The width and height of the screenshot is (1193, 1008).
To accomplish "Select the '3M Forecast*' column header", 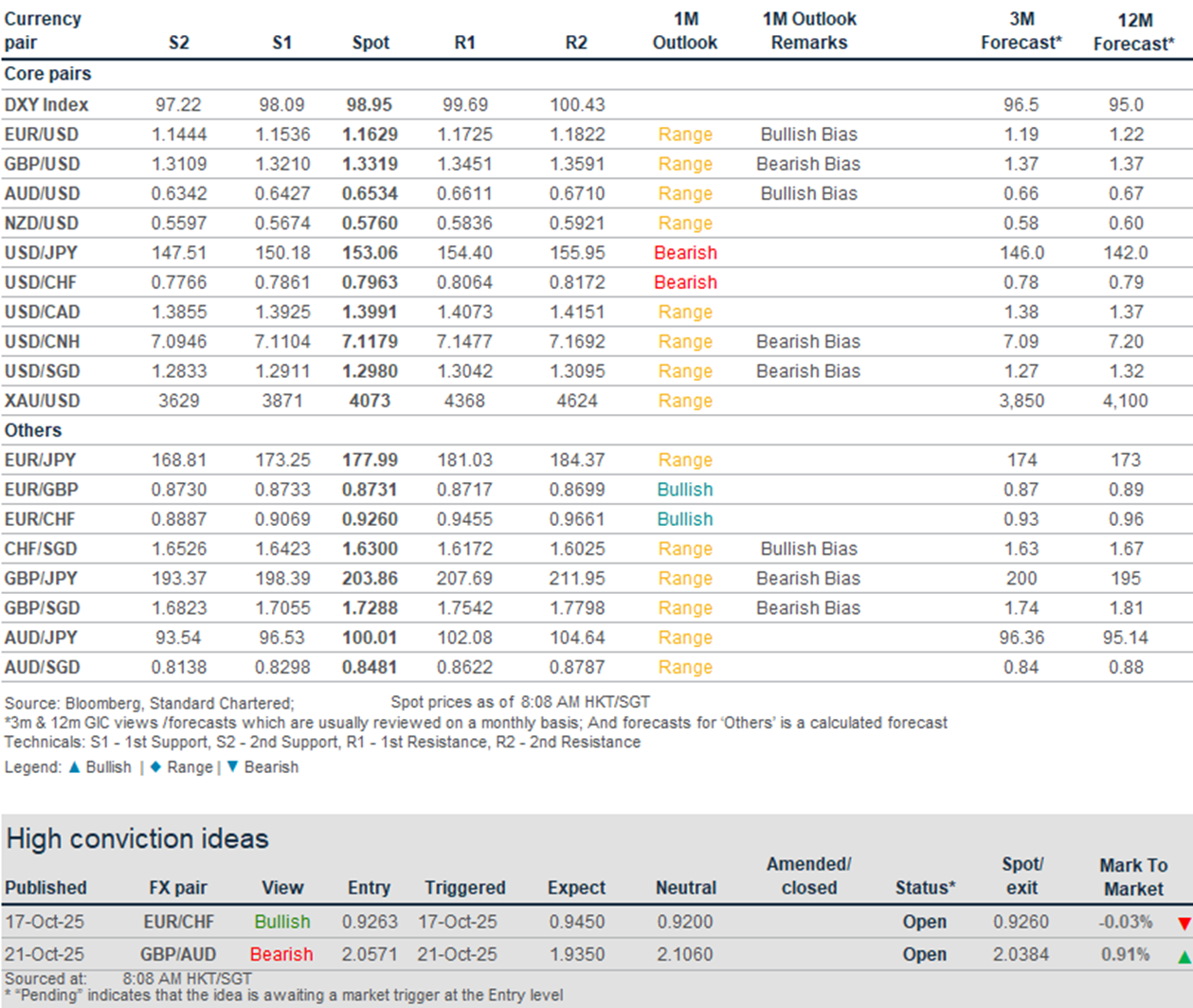I will pyautogui.click(x=1021, y=30).
